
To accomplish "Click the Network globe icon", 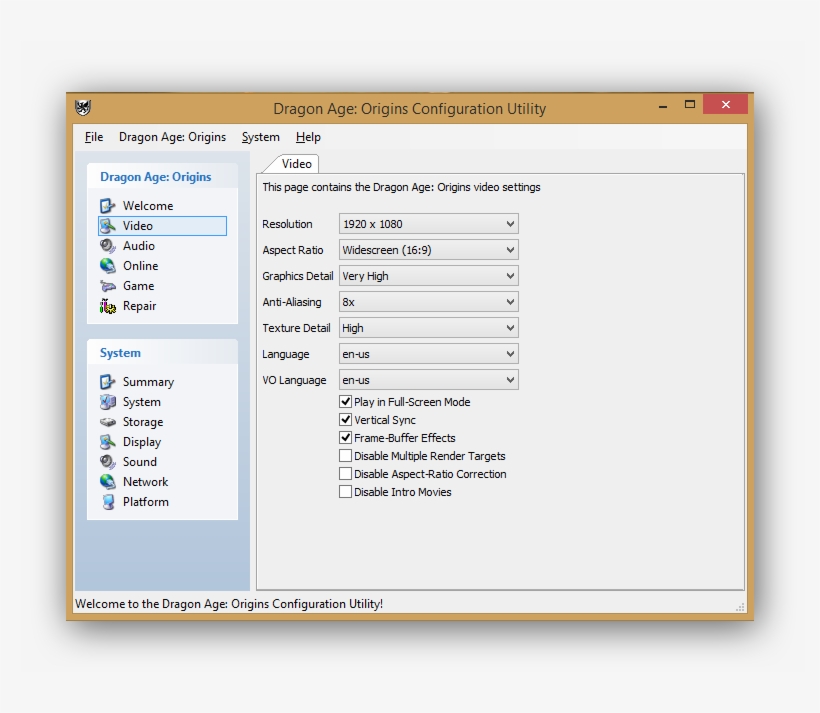I will pyautogui.click(x=108, y=482).
